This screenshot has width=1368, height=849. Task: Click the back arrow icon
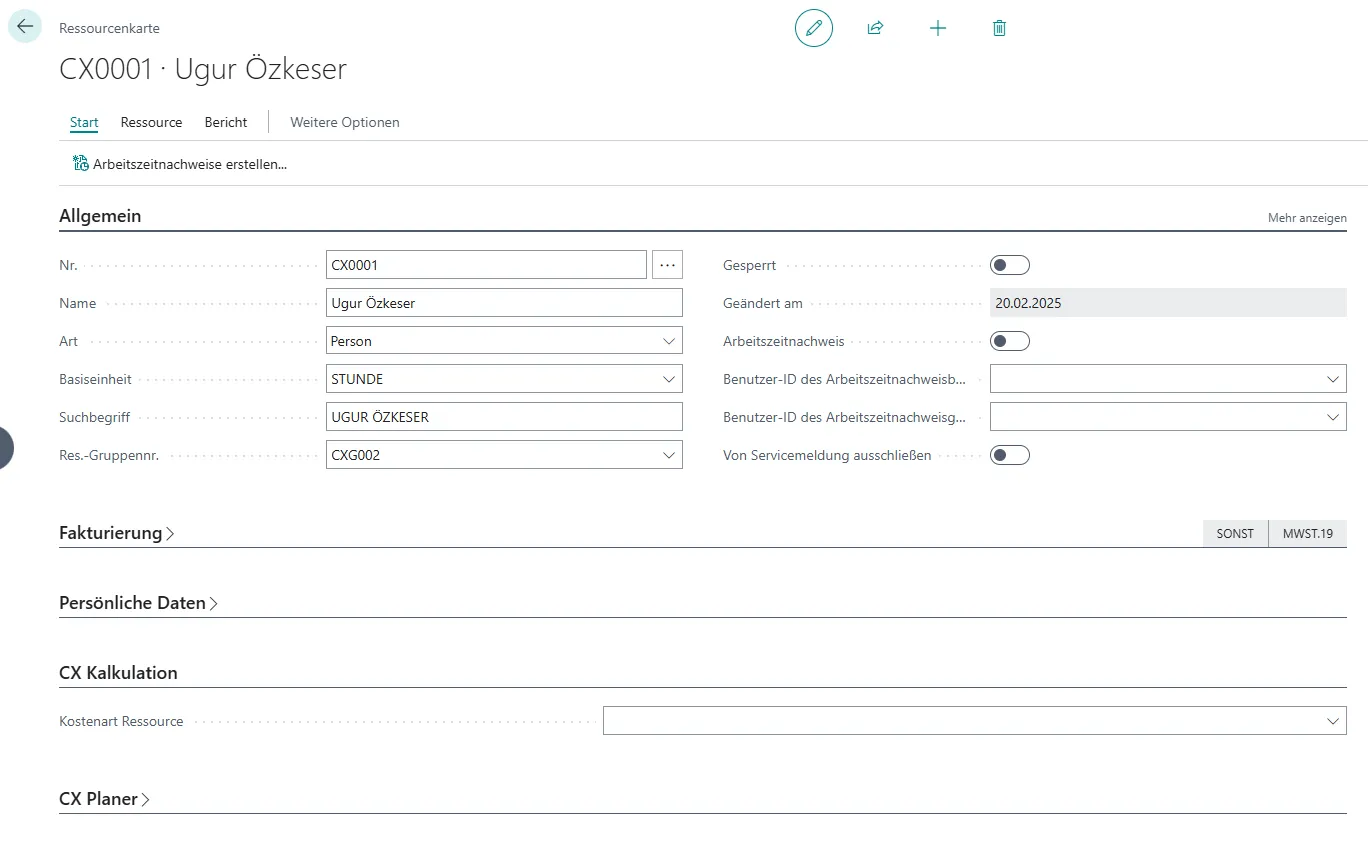click(25, 27)
